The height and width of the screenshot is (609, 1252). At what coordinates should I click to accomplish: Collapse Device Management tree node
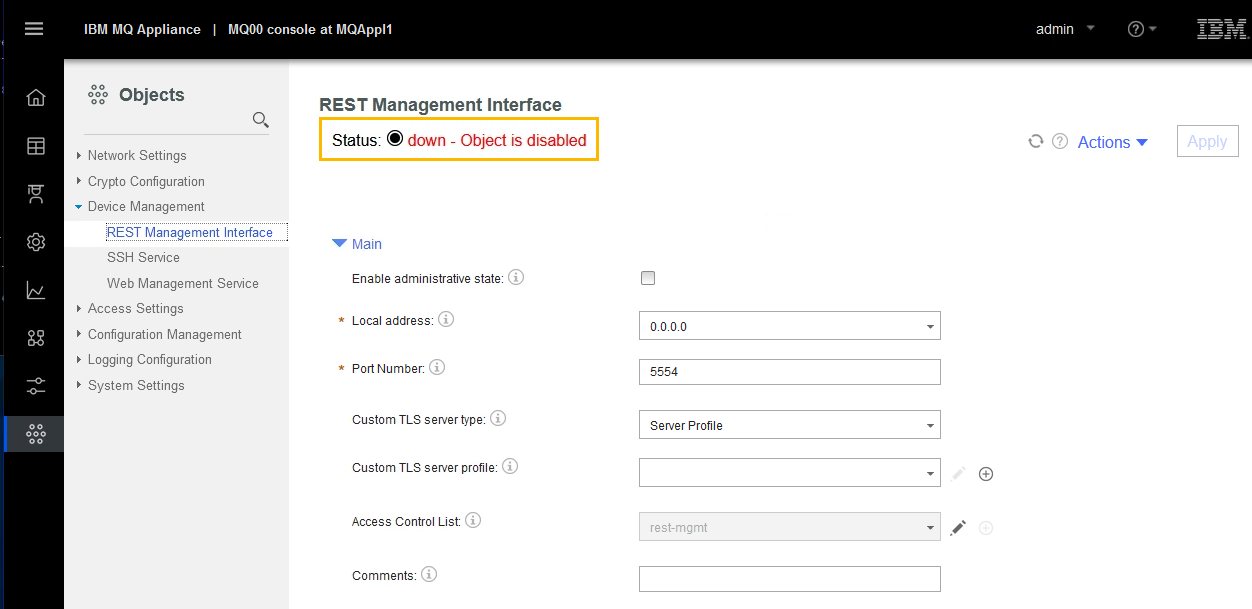click(79, 207)
